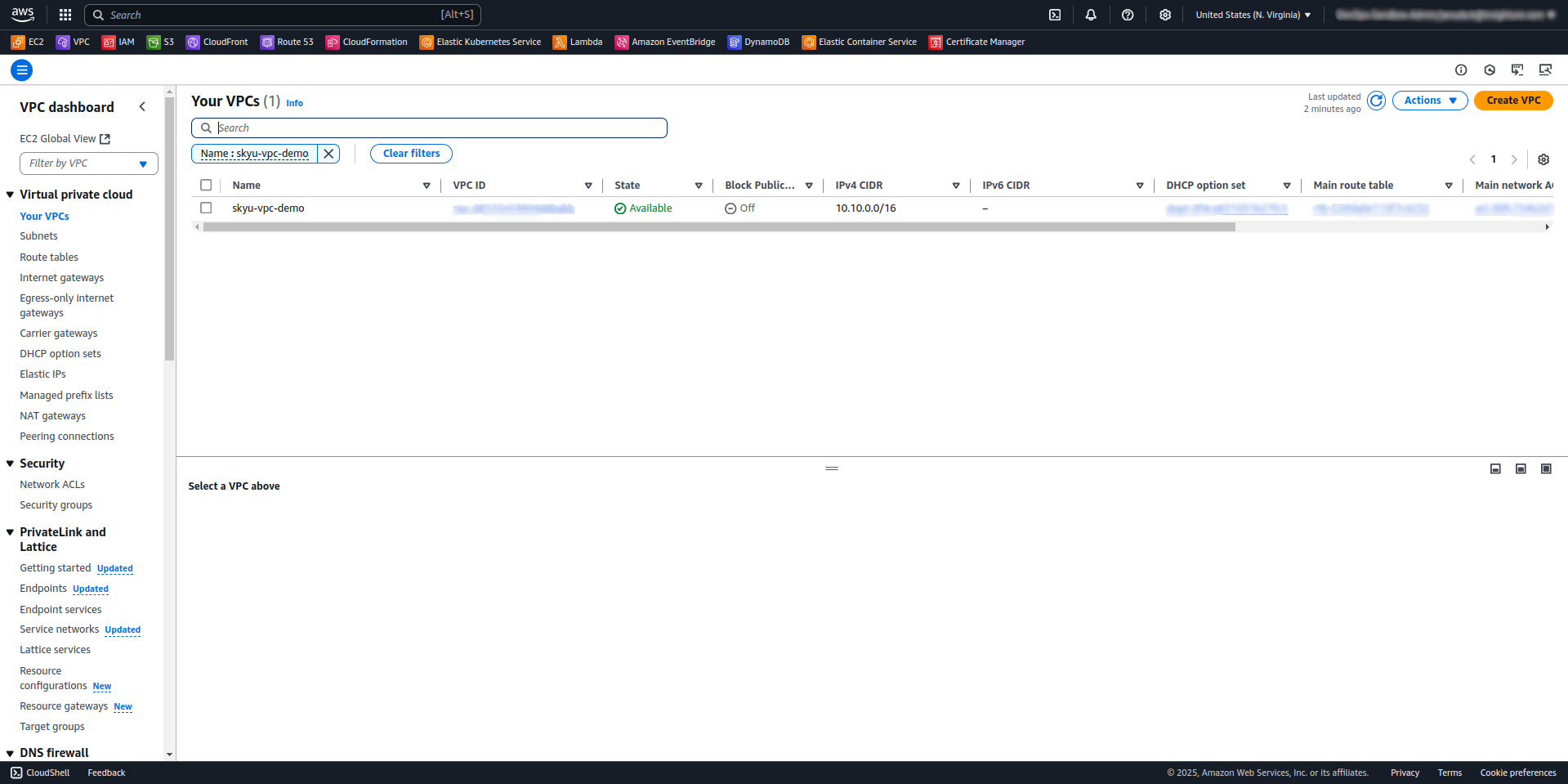Open the DynamoDB shortcut

[759, 43]
